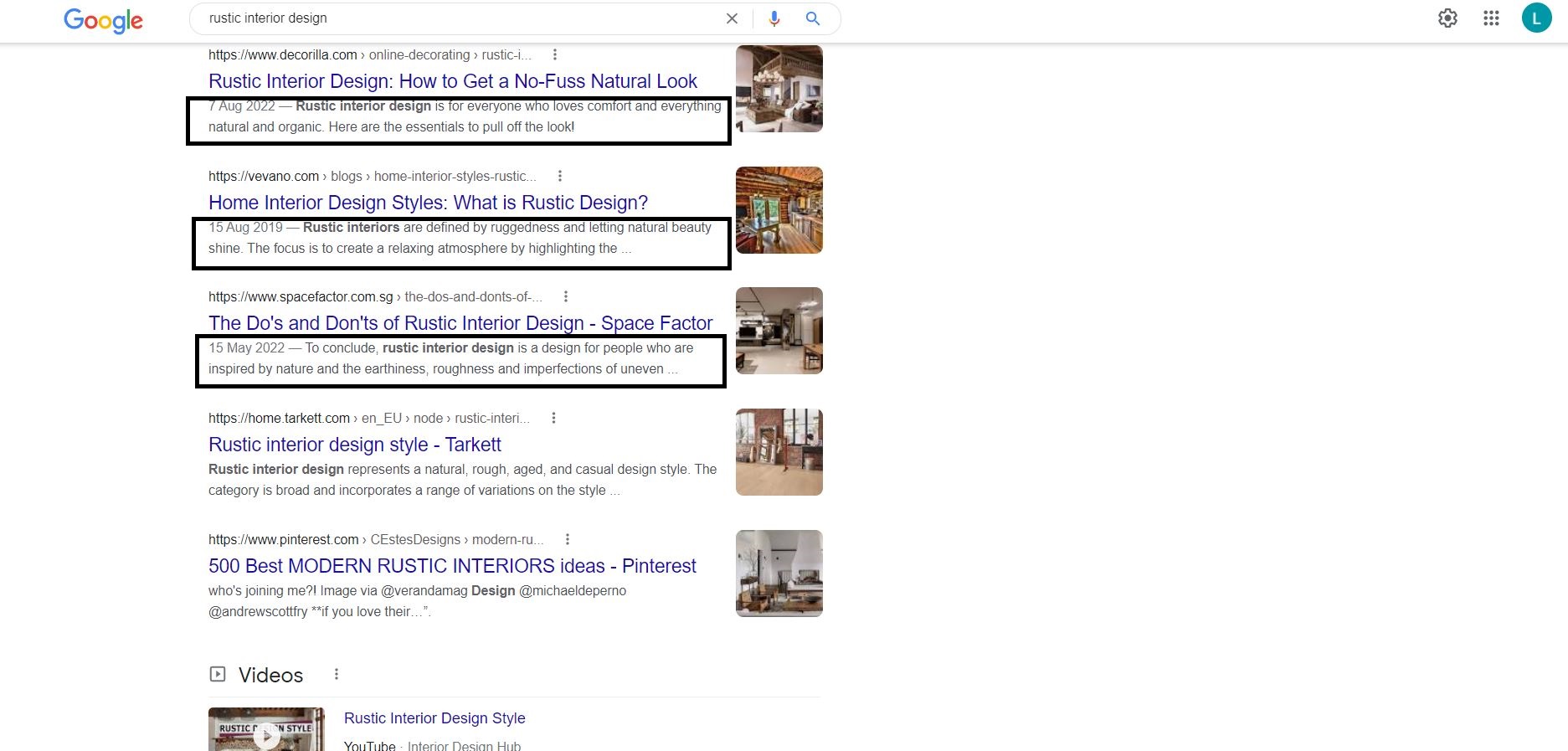Click the https://home.tarkett.com URL breadcrumb
The width and height of the screenshot is (1568, 751).
[369, 418]
